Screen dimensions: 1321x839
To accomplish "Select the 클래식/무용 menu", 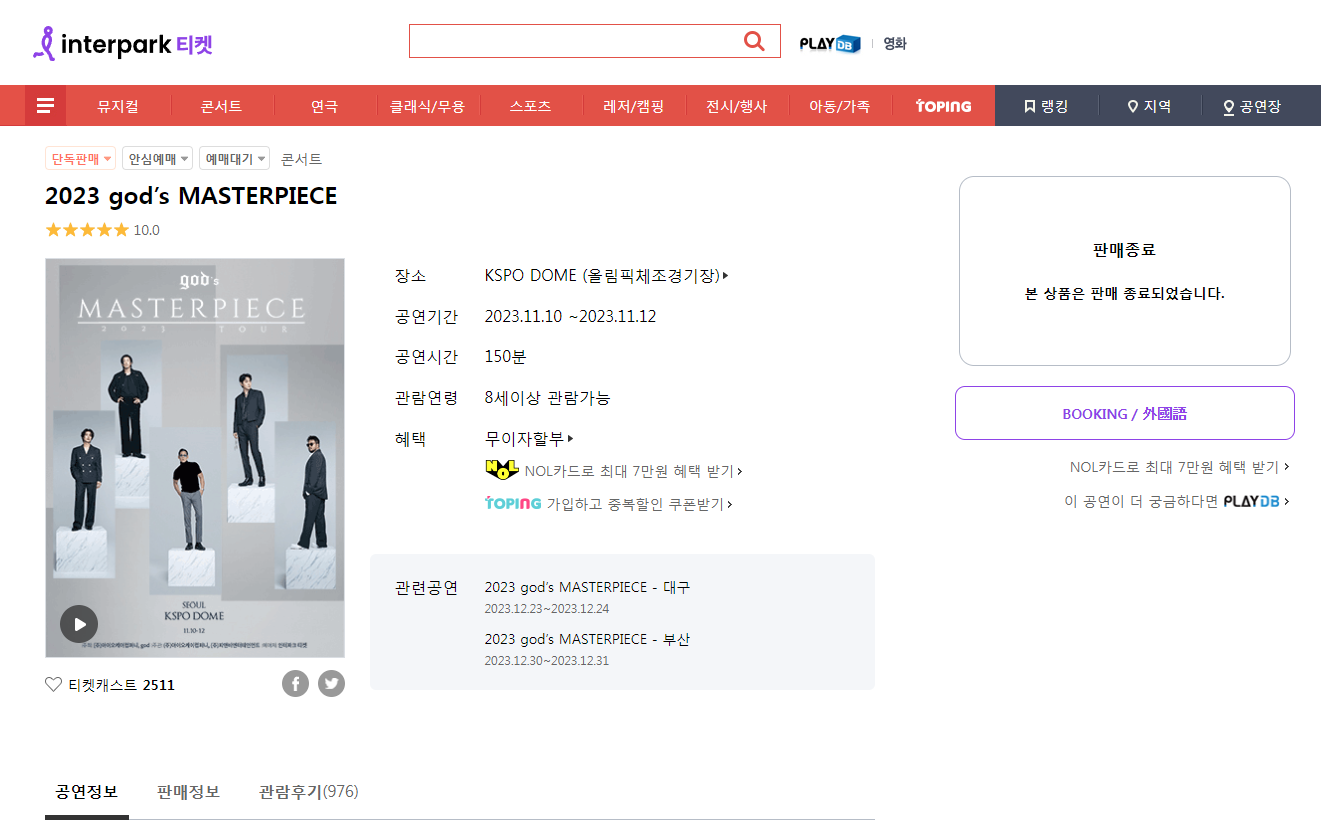I will (427, 106).
